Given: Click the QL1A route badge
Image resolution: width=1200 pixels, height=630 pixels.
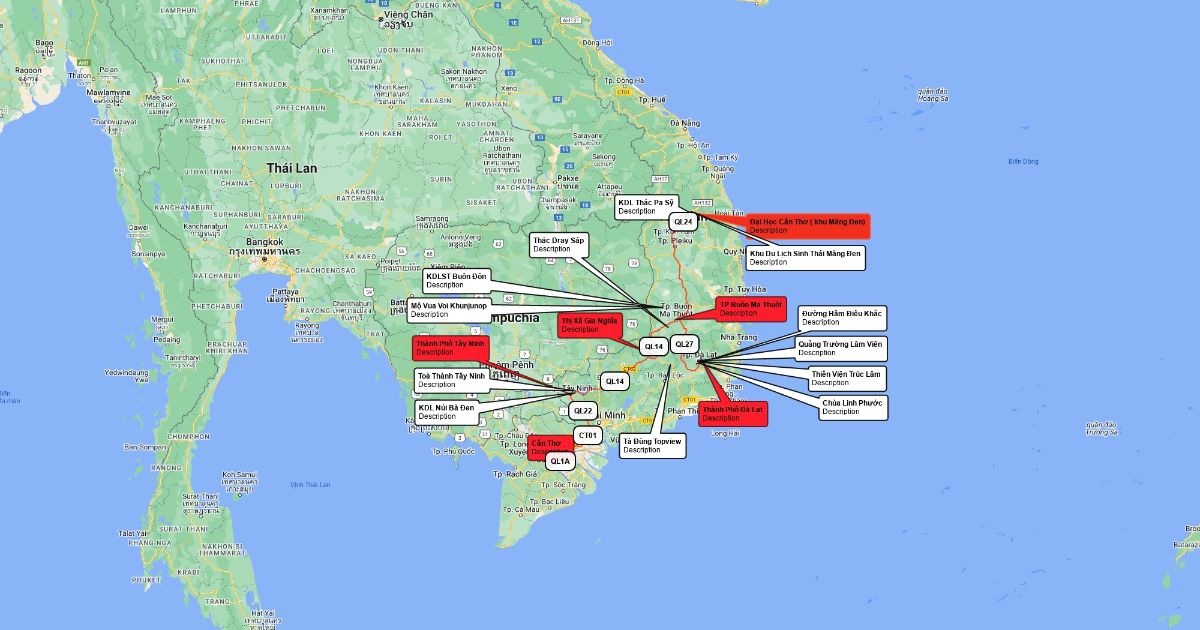Looking at the screenshot, I should pos(560,461).
